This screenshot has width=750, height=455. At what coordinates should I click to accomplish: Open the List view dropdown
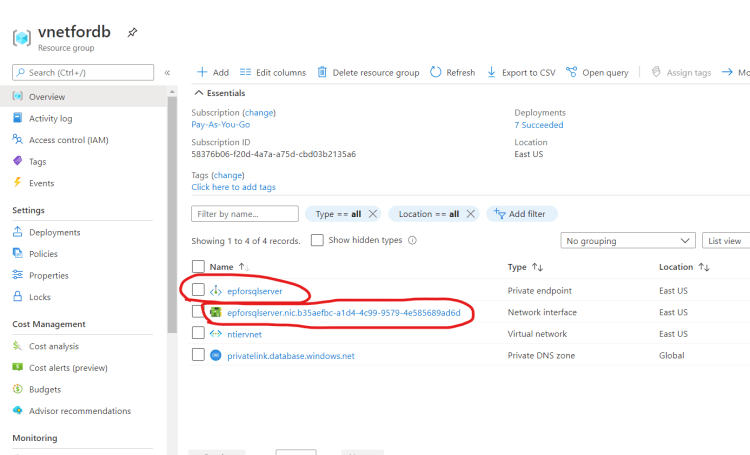coord(726,241)
